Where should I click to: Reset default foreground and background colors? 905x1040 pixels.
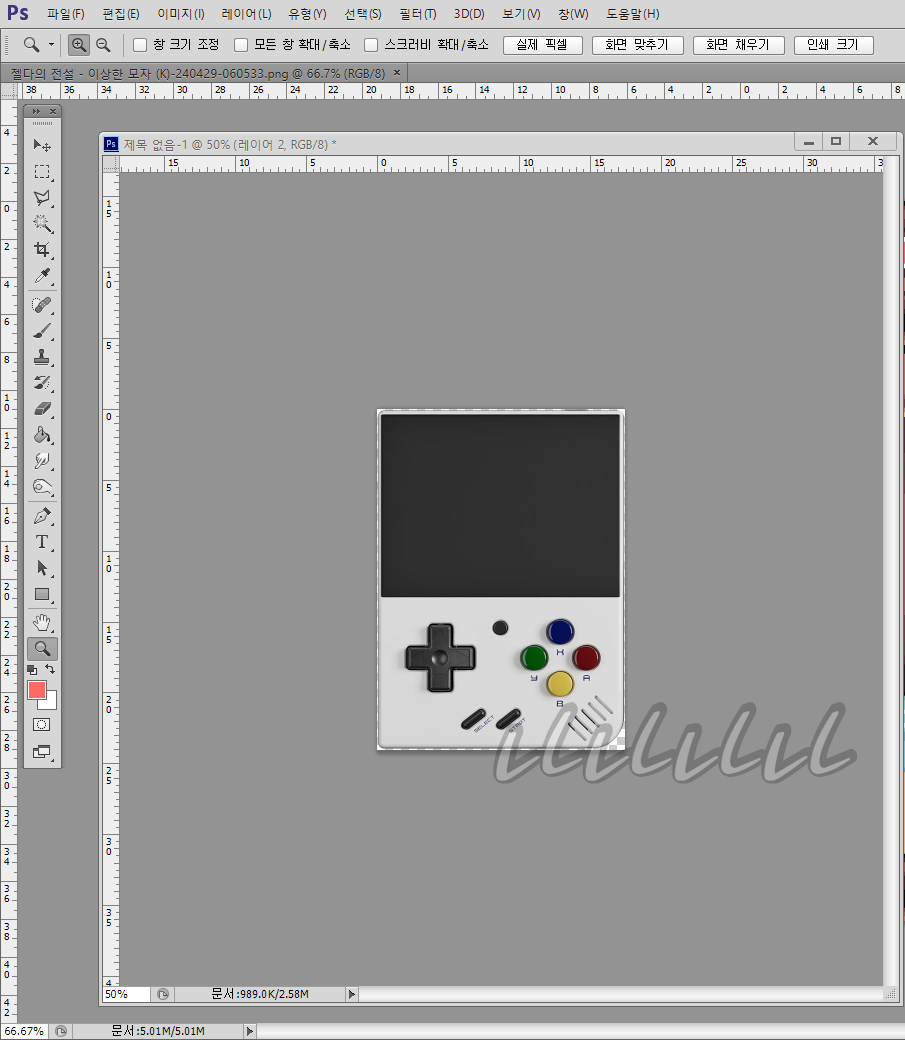(x=32, y=670)
